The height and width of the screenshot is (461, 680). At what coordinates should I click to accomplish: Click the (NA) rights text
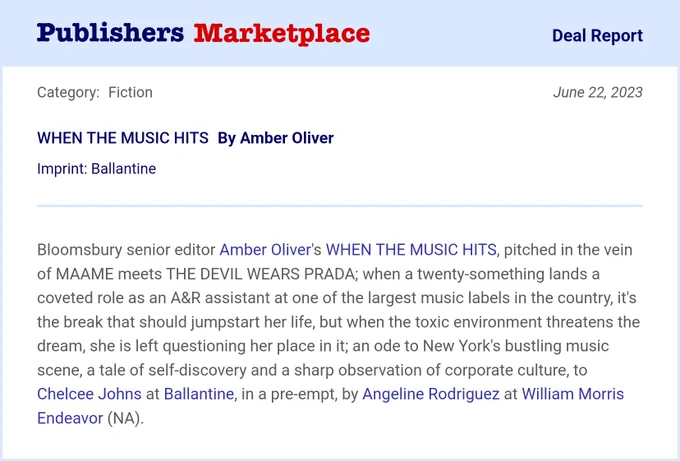tap(124, 418)
